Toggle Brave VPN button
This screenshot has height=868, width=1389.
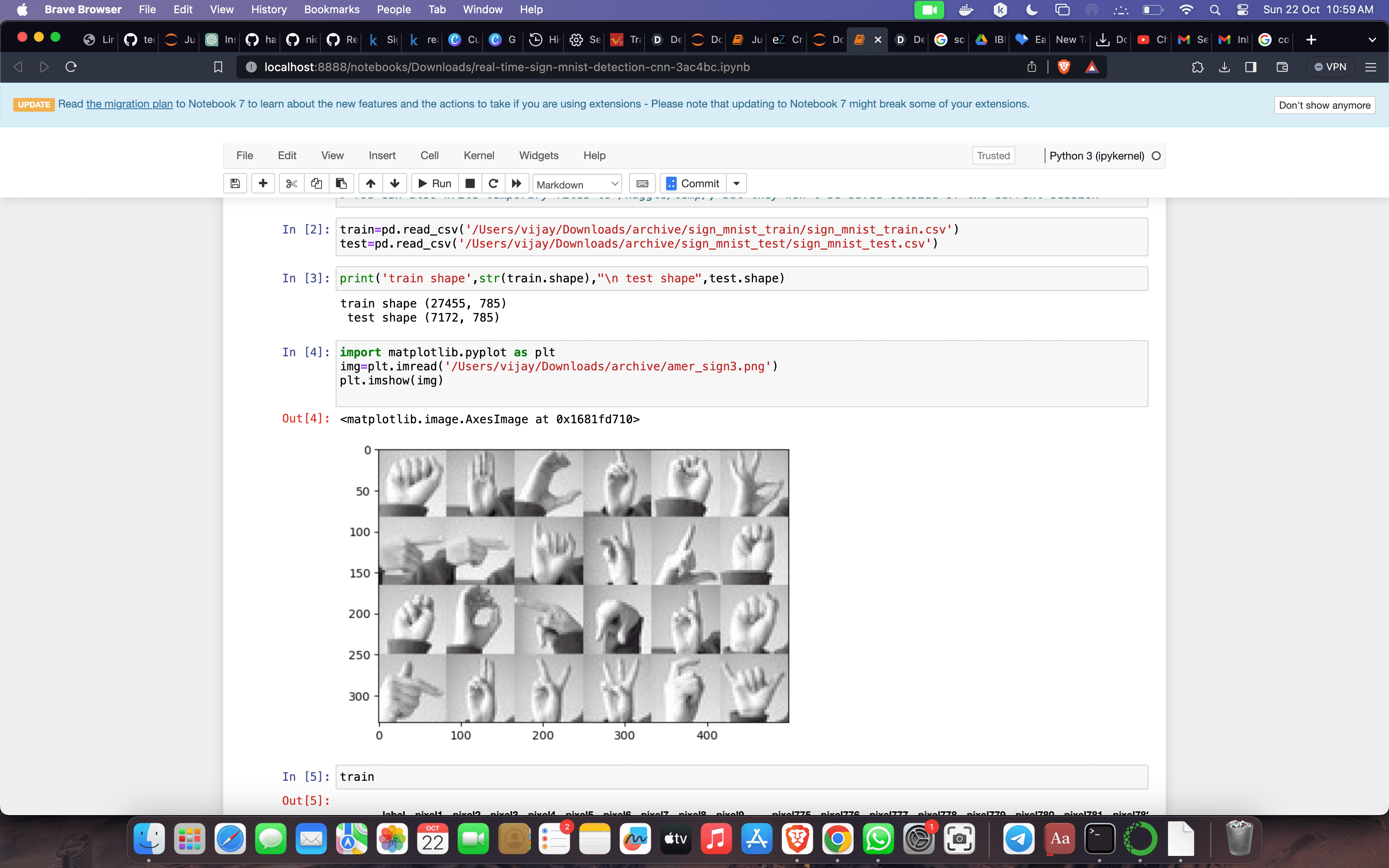coord(1330,67)
